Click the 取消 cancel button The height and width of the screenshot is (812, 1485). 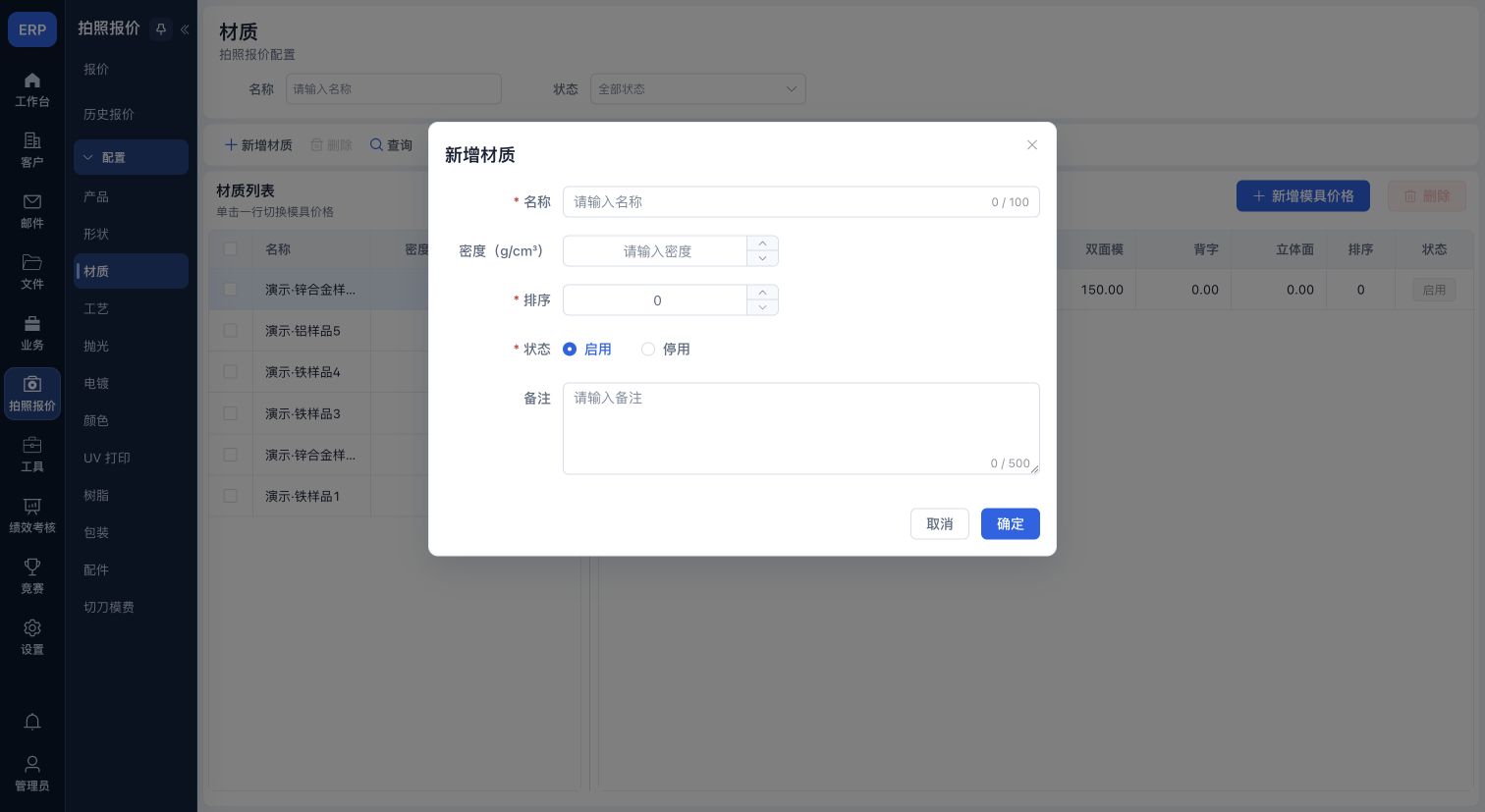click(x=940, y=524)
